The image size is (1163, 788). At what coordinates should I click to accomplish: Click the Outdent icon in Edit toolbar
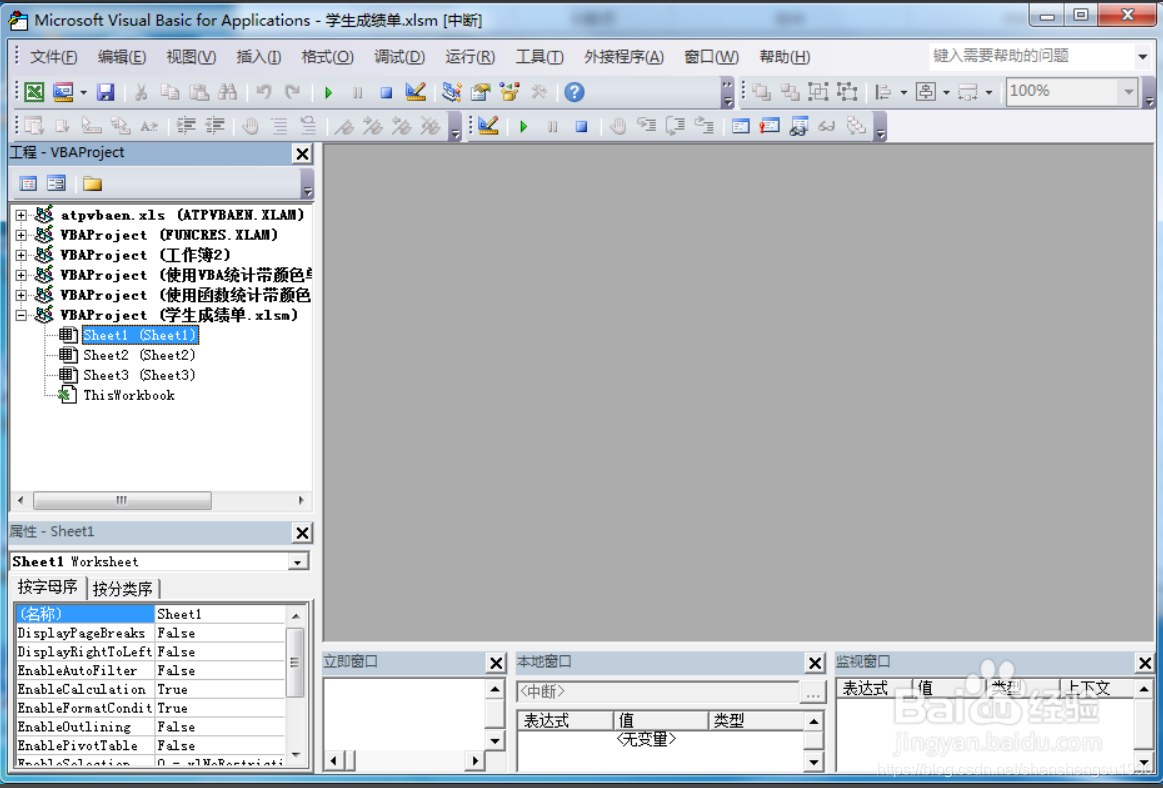pos(215,126)
